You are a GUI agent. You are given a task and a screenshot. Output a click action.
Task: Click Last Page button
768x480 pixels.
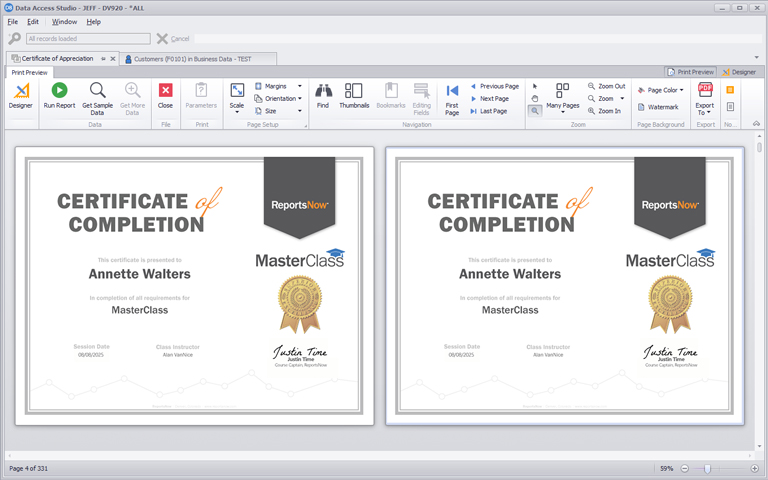click(493, 111)
